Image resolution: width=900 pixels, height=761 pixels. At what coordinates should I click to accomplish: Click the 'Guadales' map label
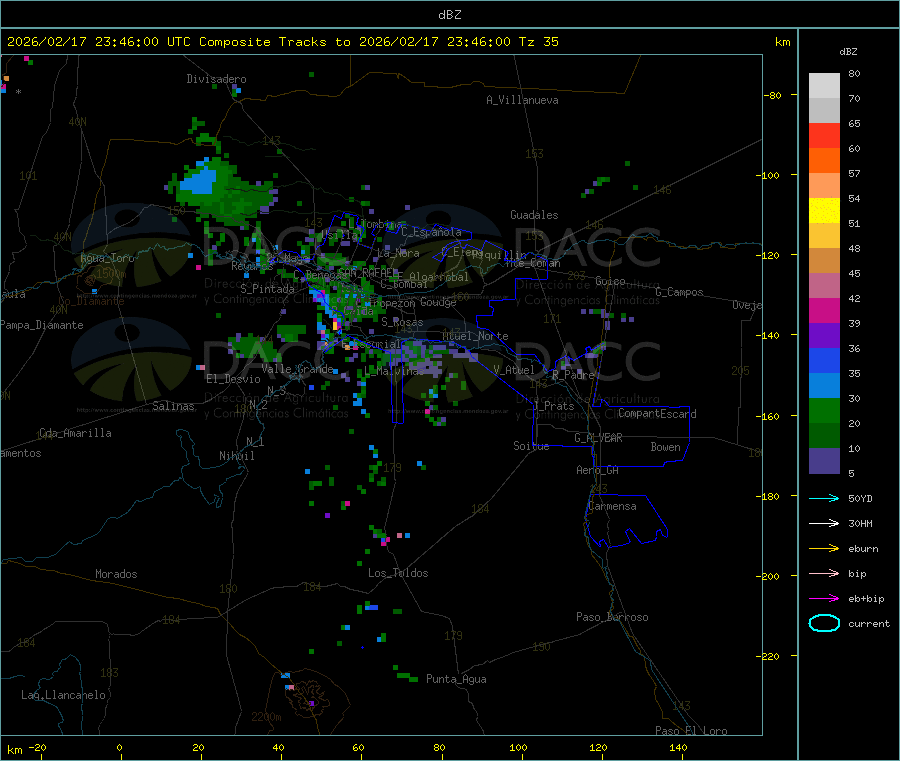coord(534,215)
